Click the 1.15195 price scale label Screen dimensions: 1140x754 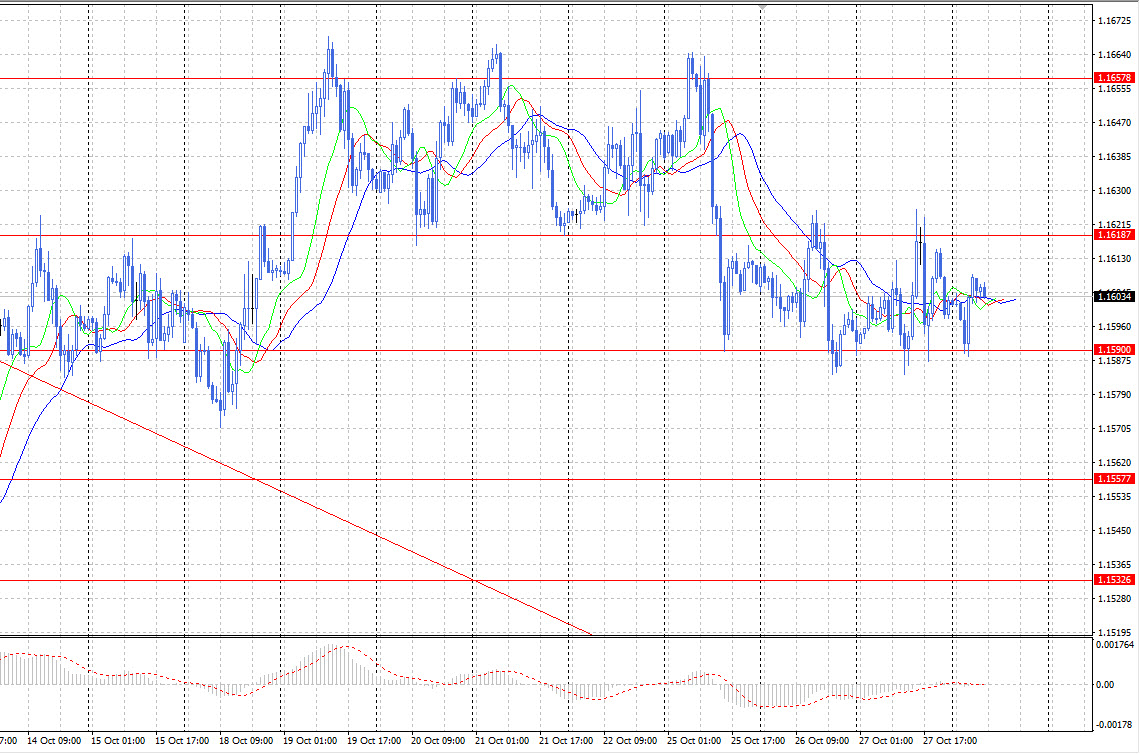(1114, 633)
